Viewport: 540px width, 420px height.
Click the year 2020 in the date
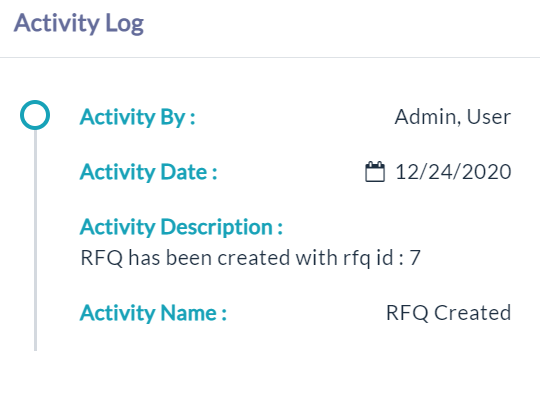coord(486,172)
